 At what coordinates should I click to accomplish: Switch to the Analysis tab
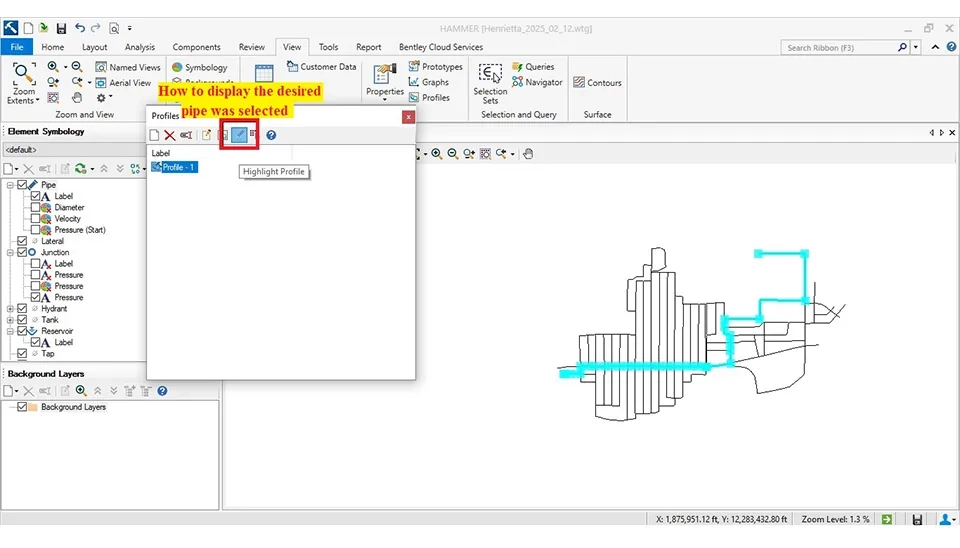(x=140, y=47)
